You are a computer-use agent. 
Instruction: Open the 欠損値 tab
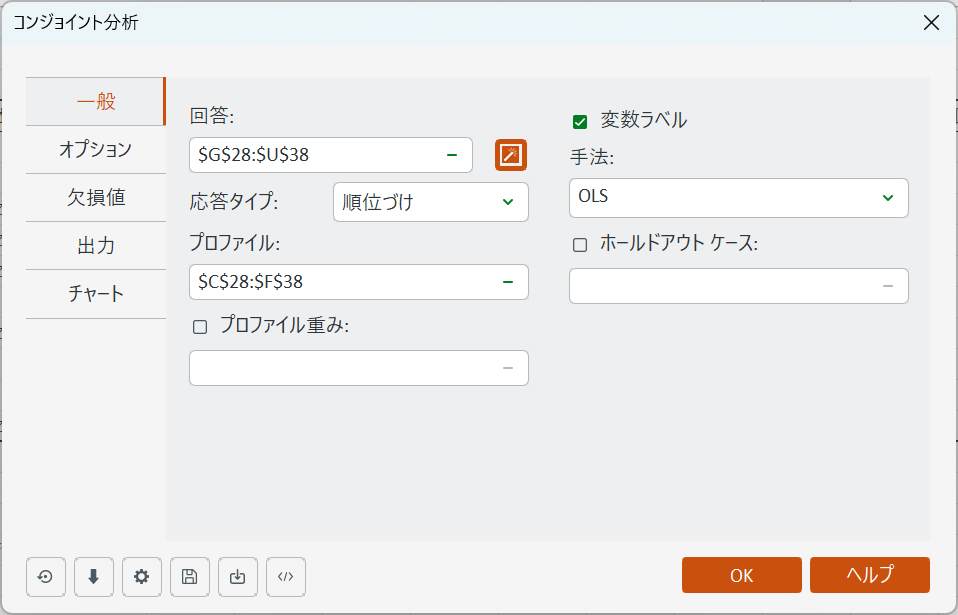point(96,198)
